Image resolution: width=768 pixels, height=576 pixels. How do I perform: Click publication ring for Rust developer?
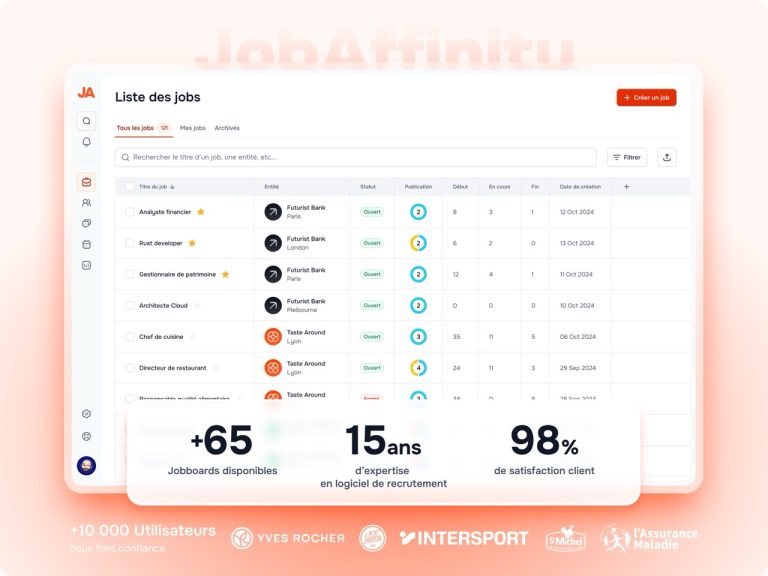point(418,243)
